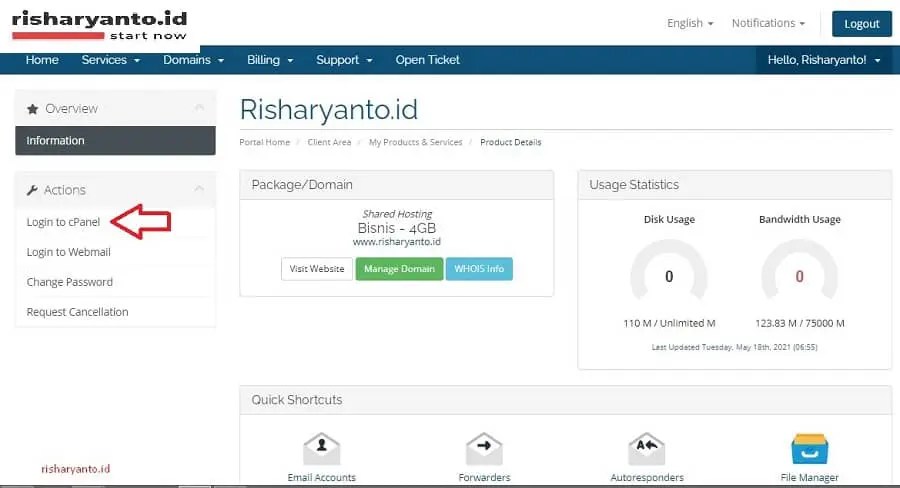900x488 pixels.
Task: Click the Risharyanto.id page heading
Action: click(328, 110)
